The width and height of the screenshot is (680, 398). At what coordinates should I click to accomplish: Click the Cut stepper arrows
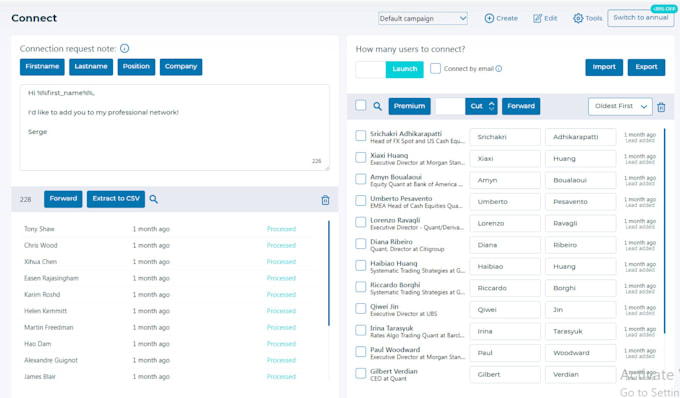491,106
